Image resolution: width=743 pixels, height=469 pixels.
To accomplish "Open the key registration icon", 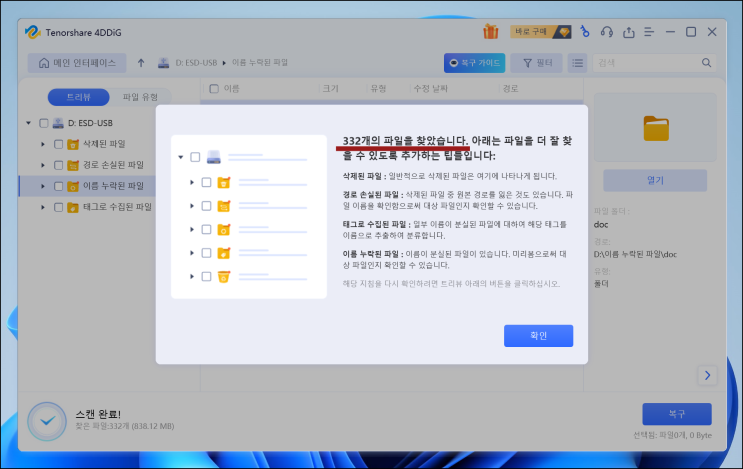I will click(x=585, y=32).
